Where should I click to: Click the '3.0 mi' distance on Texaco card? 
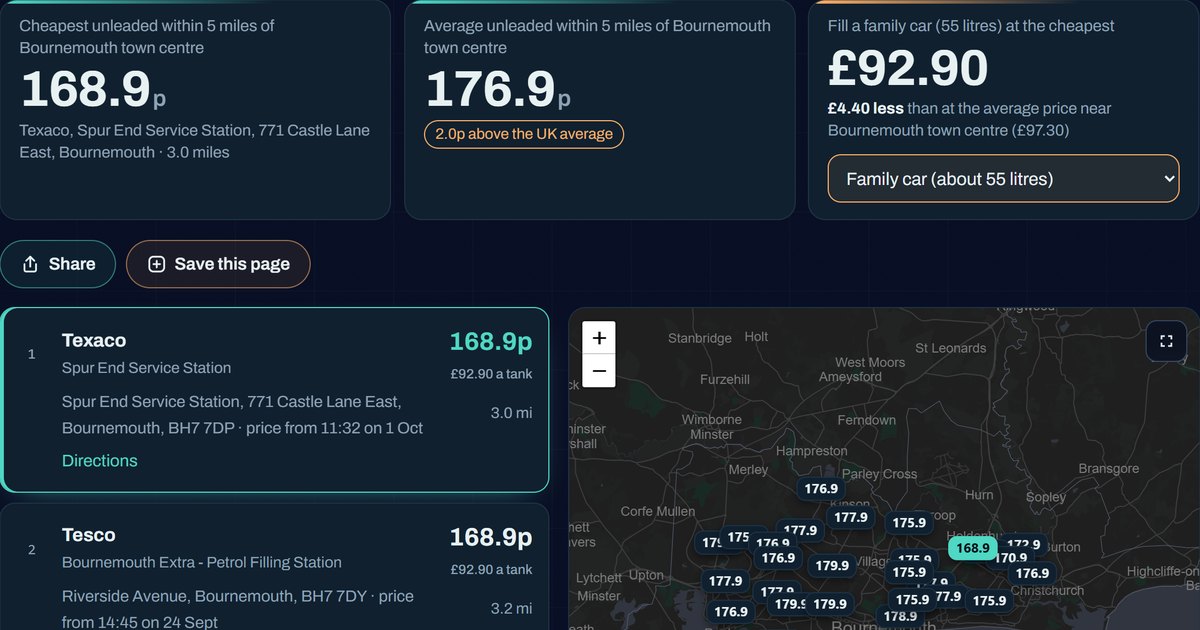coord(511,413)
